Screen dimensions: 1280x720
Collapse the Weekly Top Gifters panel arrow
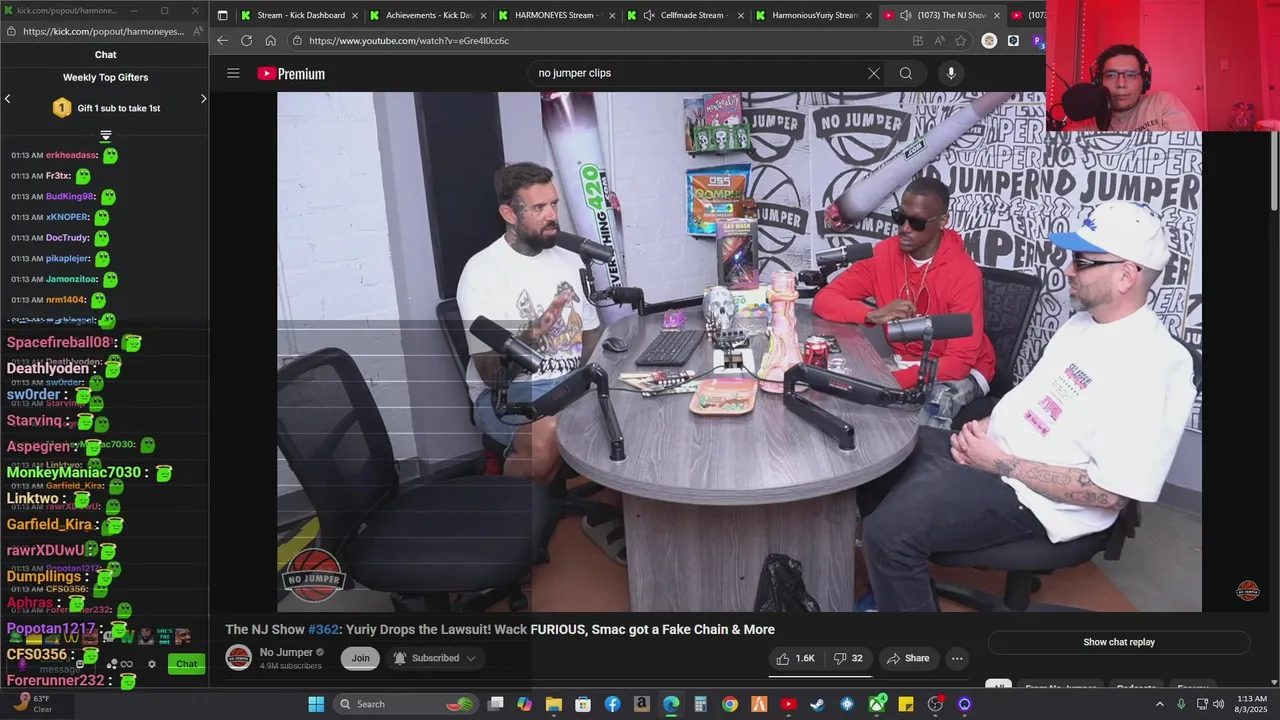pos(105,136)
